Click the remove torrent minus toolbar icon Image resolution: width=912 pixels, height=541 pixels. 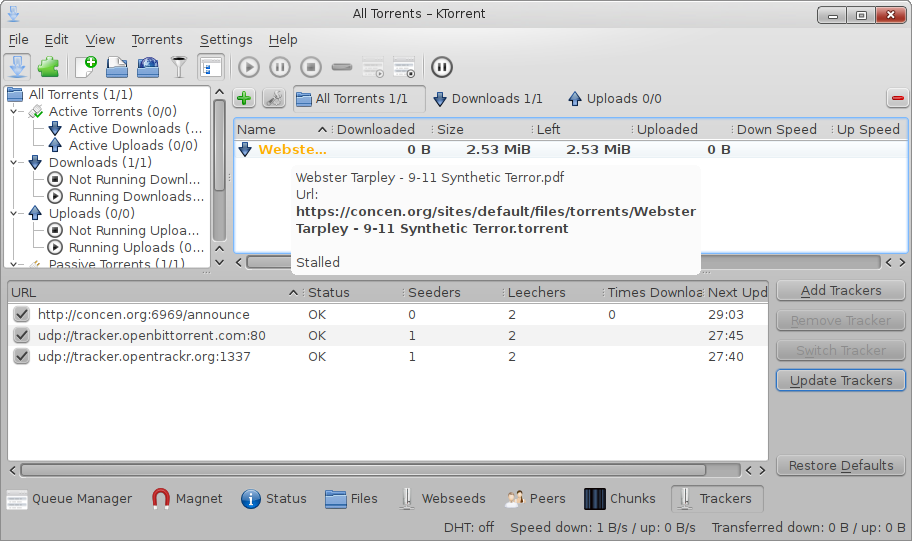click(x=342, y=67)
